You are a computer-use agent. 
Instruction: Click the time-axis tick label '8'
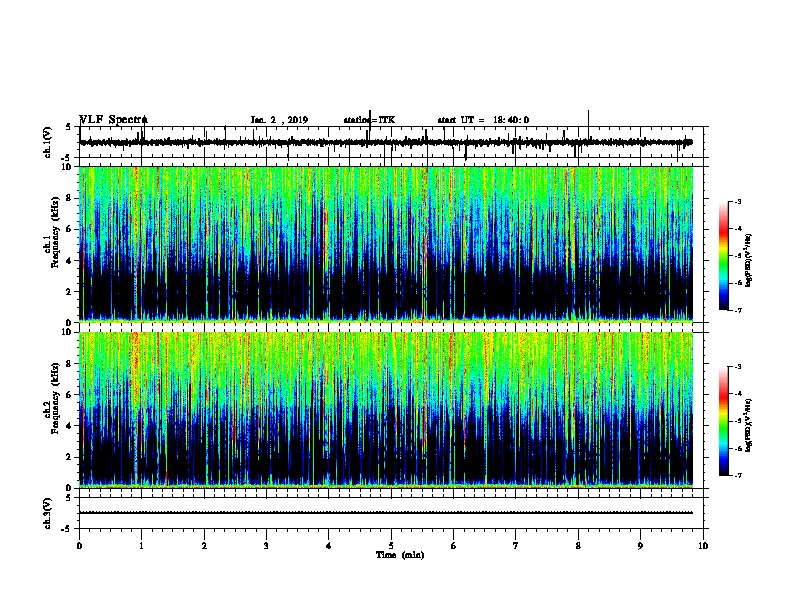578,546
